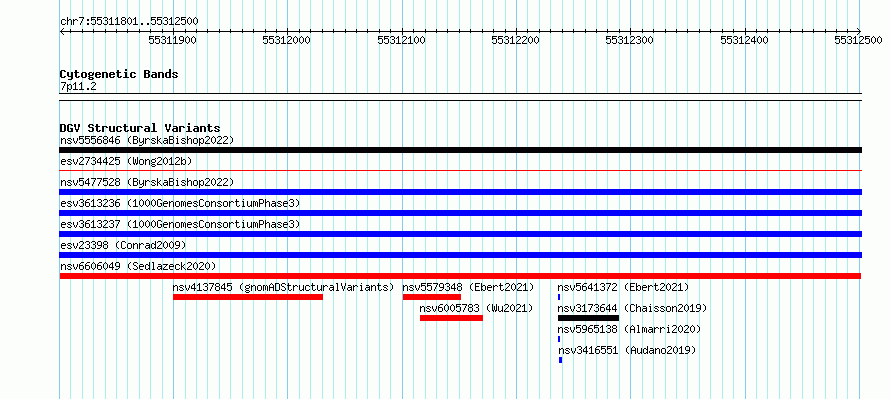Open nsv6606049 (Sedlazeck2020) variant label
Viewport: 890px width, 399px height.
point(138,266)
